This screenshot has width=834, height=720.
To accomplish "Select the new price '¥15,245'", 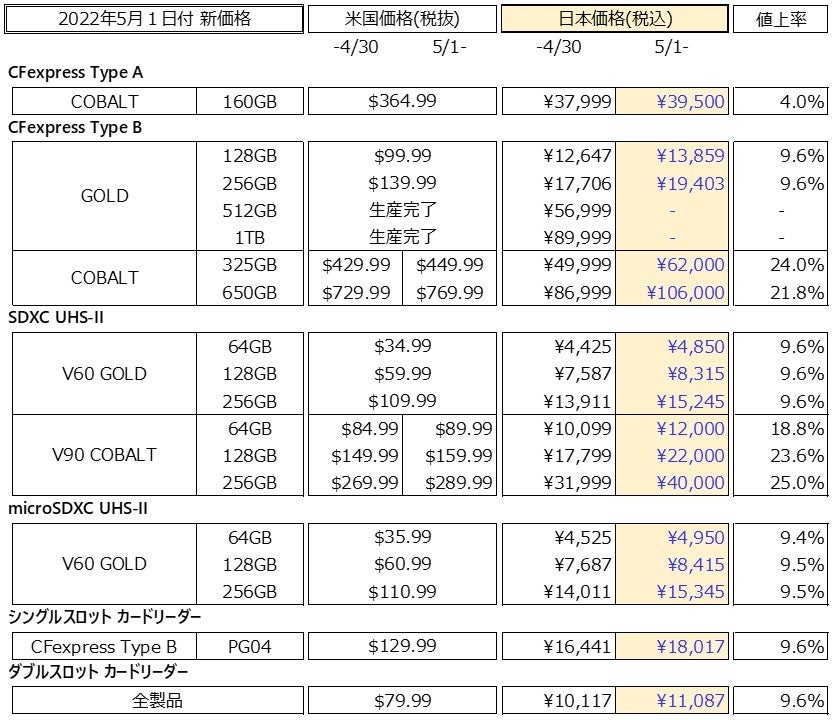I will [x=690, y=401].
